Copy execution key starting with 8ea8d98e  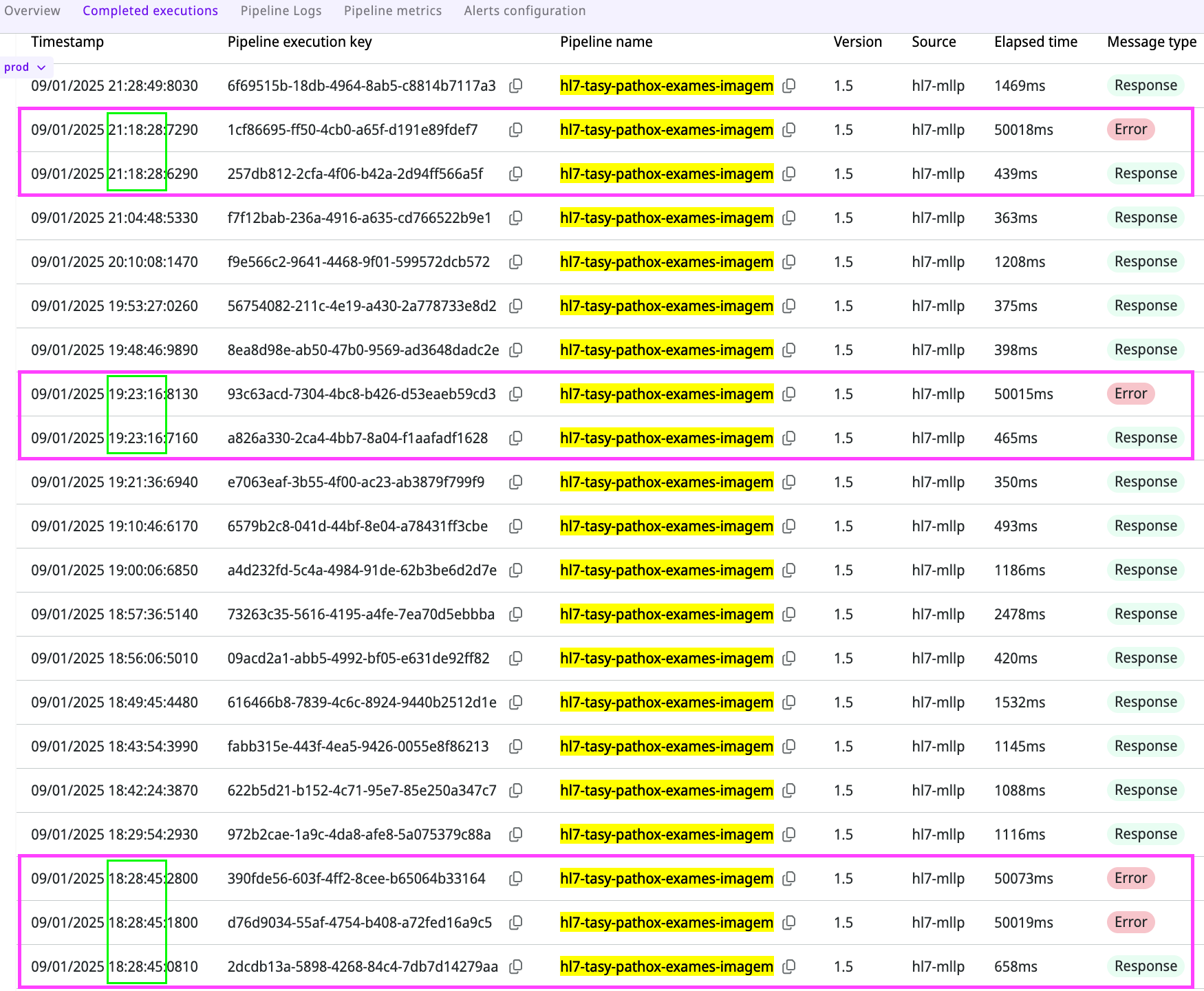coord(515,350)
